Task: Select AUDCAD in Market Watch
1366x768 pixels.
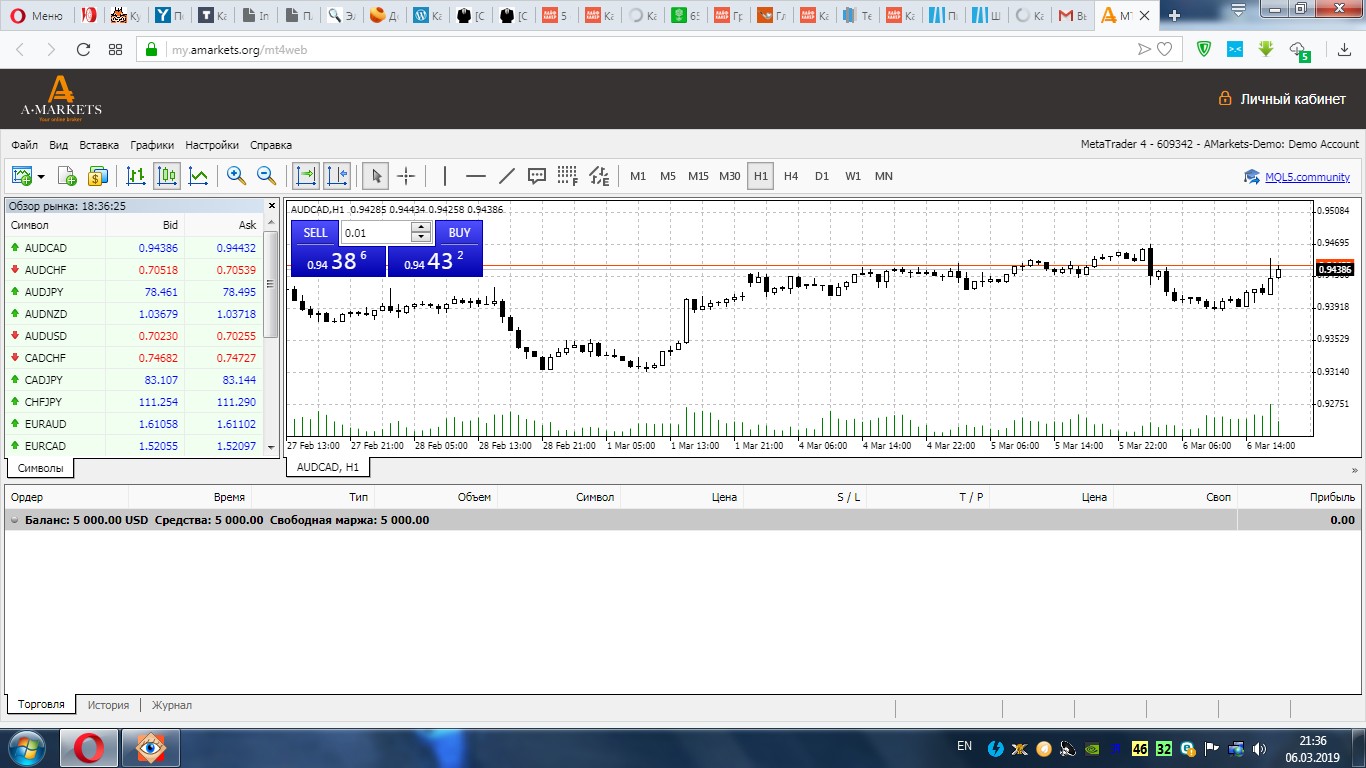Action: tap(135, 248)
